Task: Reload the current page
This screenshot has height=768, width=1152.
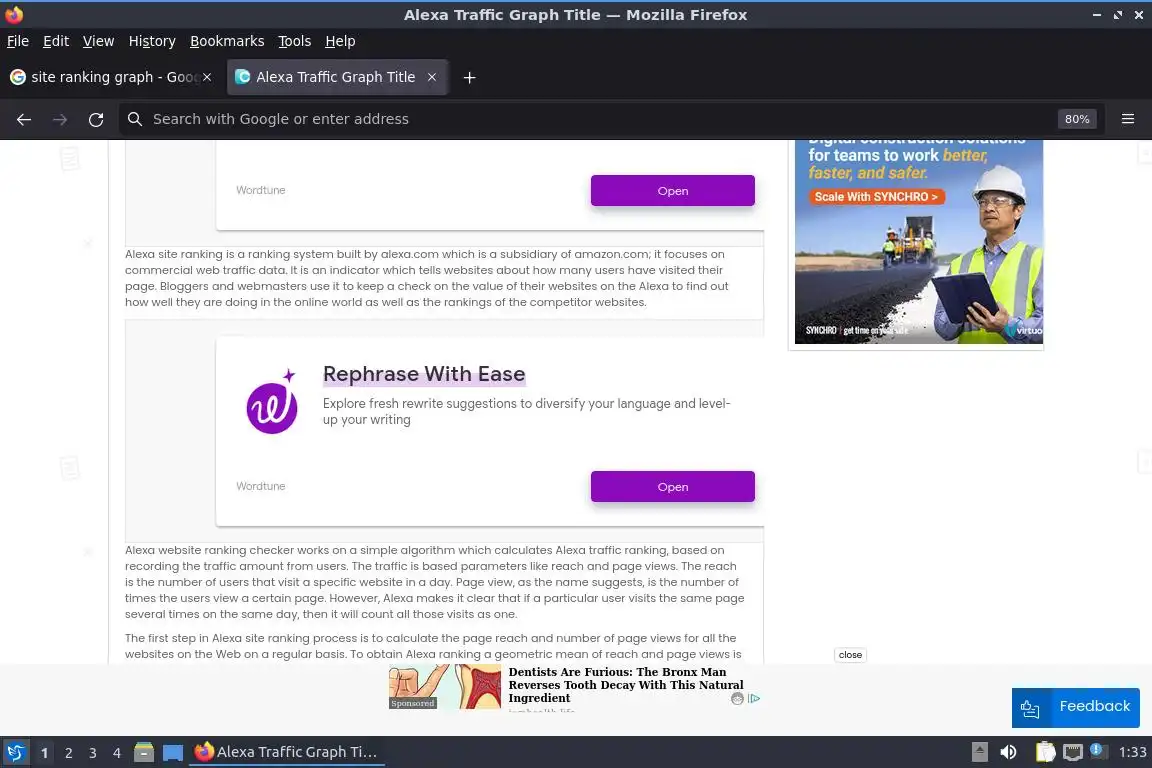Action: coord(96,119)
